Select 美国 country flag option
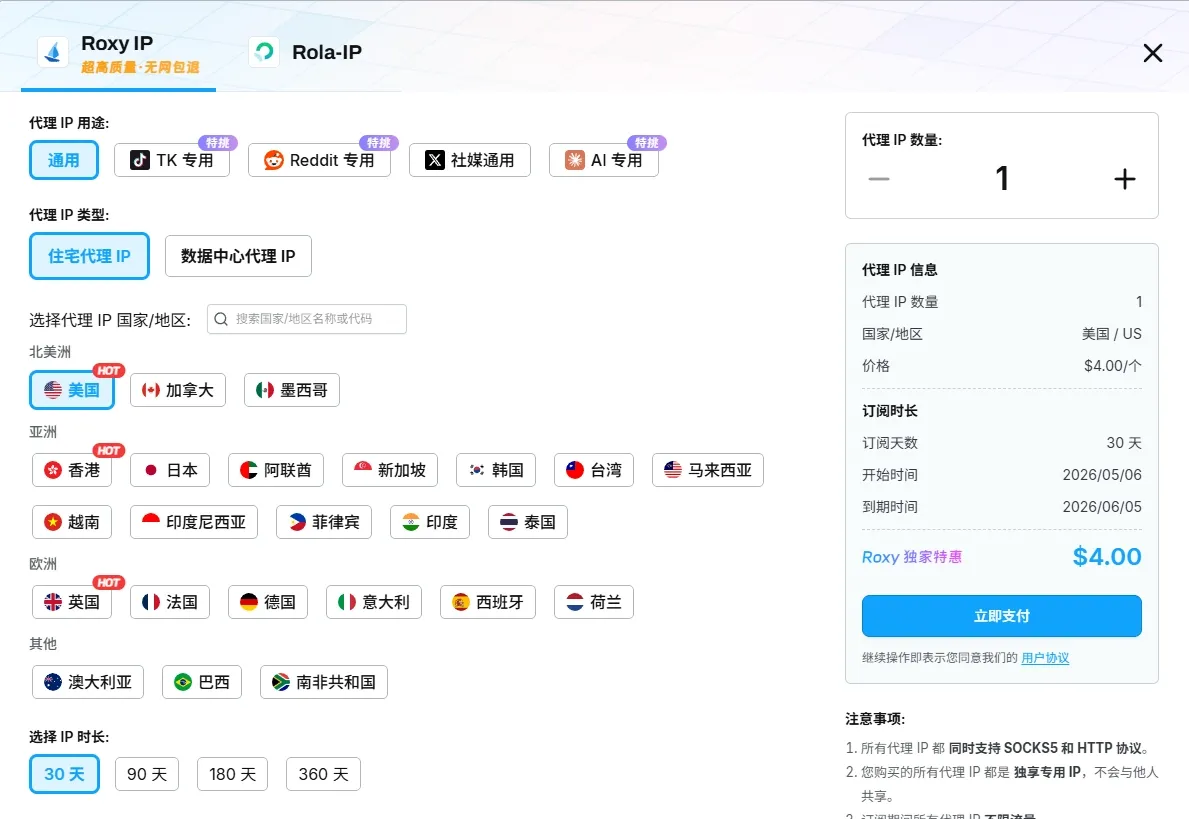Image resolution: width=1189 pixels, height=819 pixels. pyautogui.click(x=72, y=390)
